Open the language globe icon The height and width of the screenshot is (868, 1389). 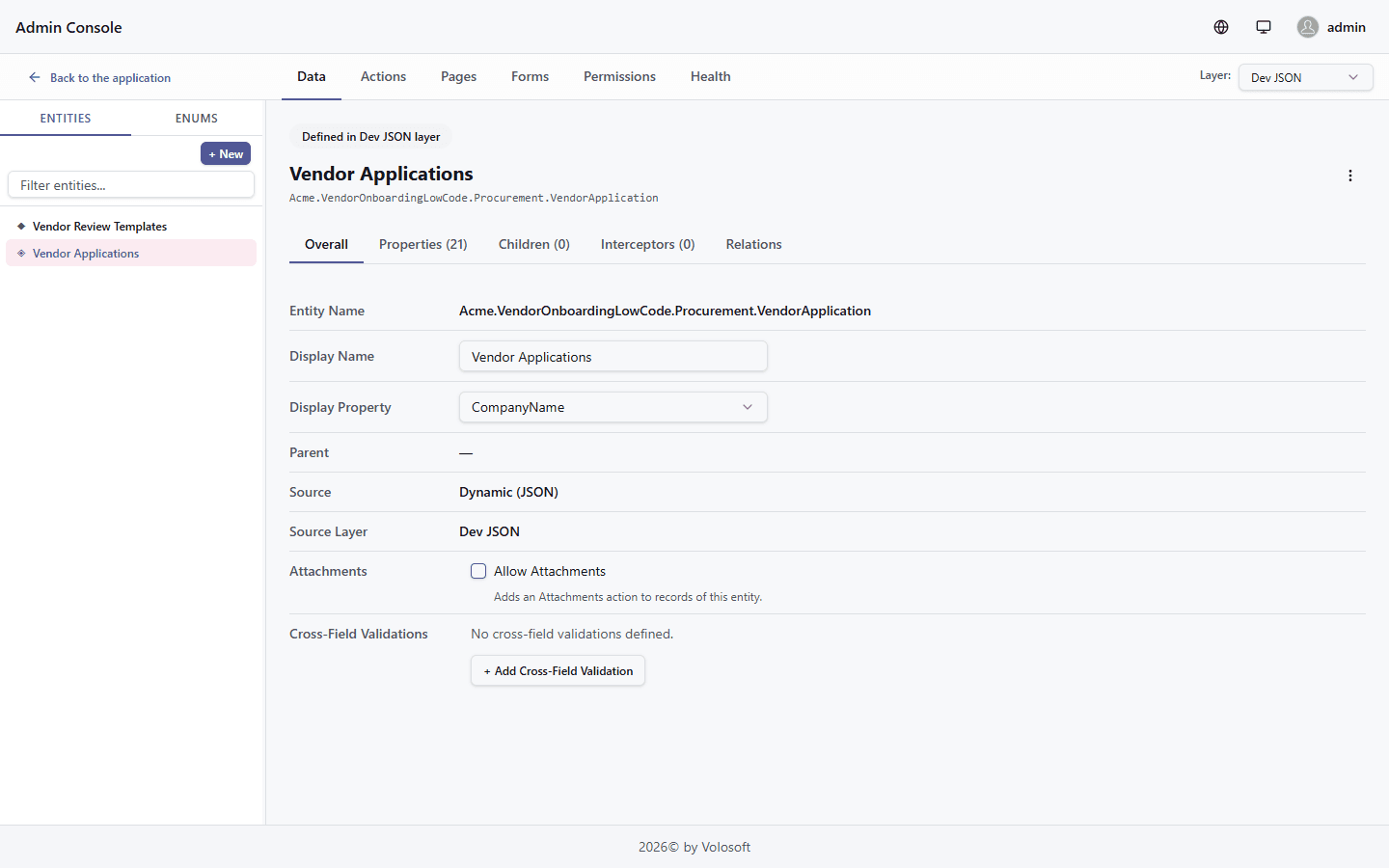pos(1221,27)
